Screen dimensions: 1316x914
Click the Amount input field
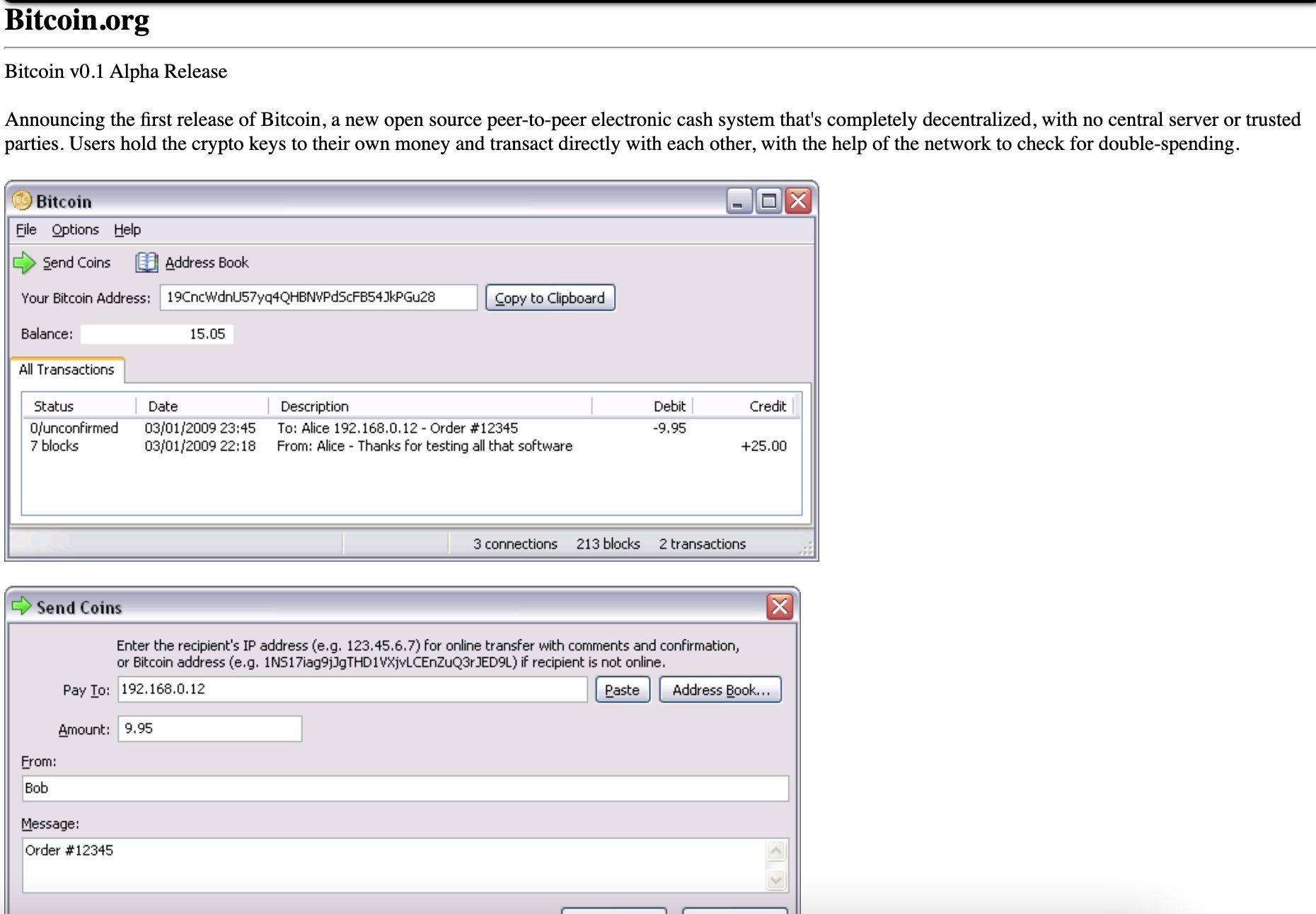[x=209, y=729]
